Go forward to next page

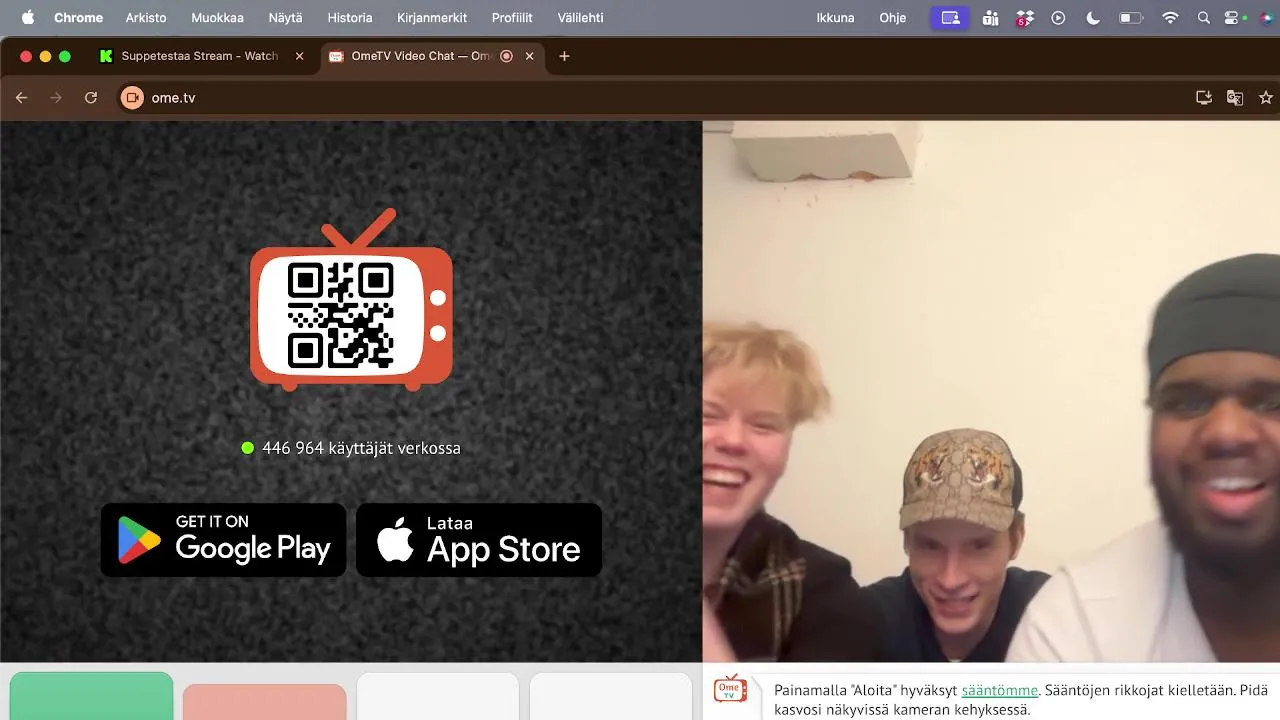(x=56, y=97)
